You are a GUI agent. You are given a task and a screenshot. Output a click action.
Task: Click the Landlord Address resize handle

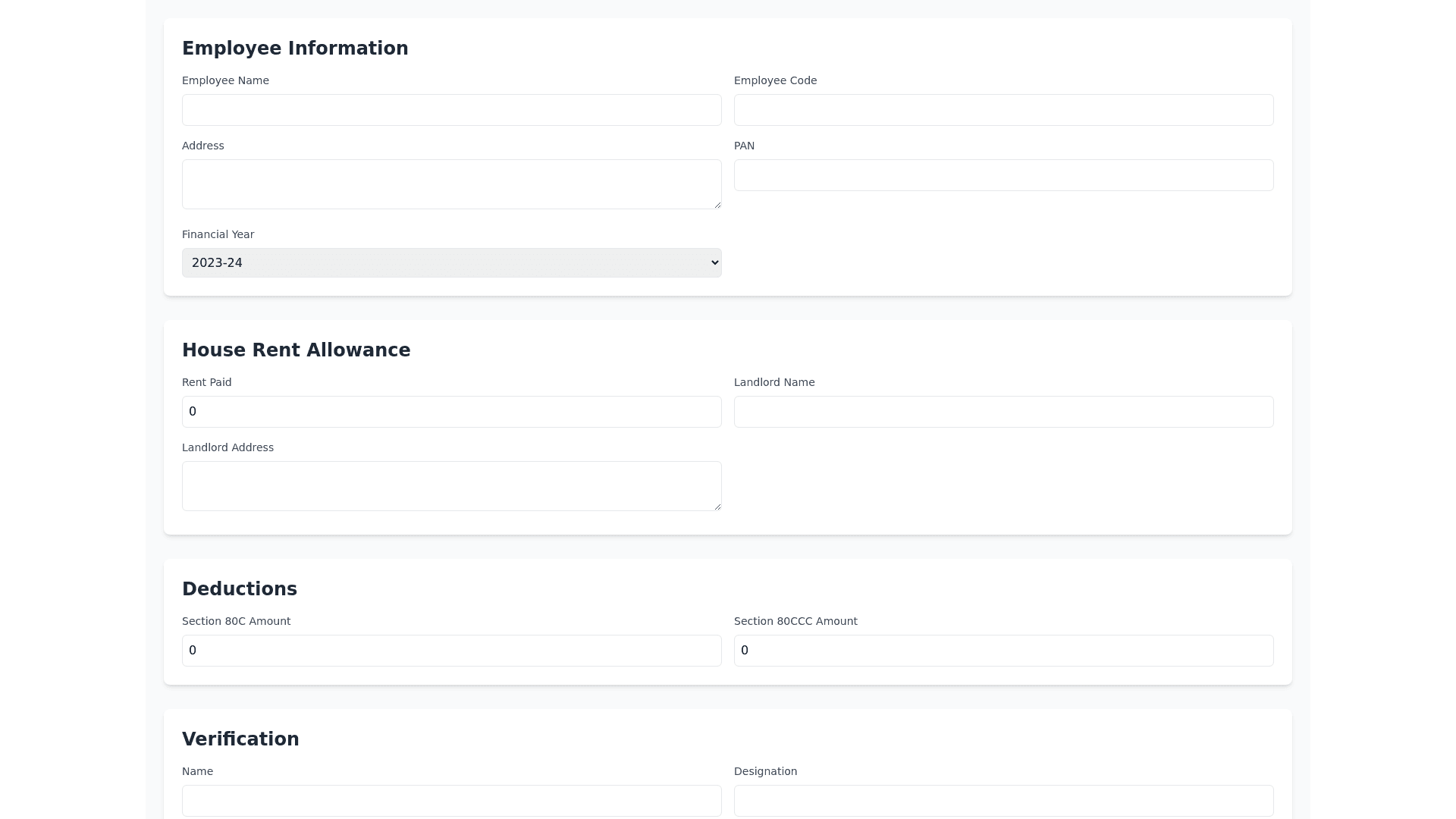coord(717,507)
